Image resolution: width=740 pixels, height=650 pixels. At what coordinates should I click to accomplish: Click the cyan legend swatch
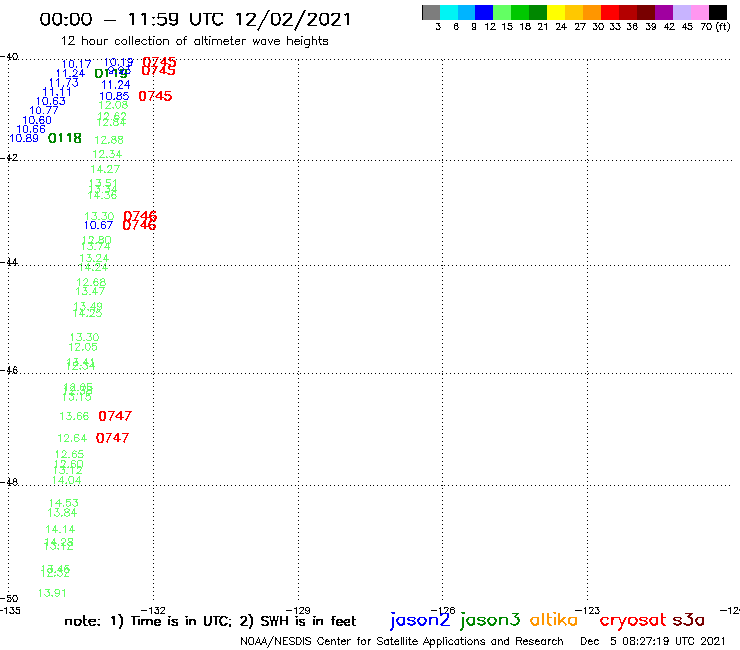click(449, 12)
